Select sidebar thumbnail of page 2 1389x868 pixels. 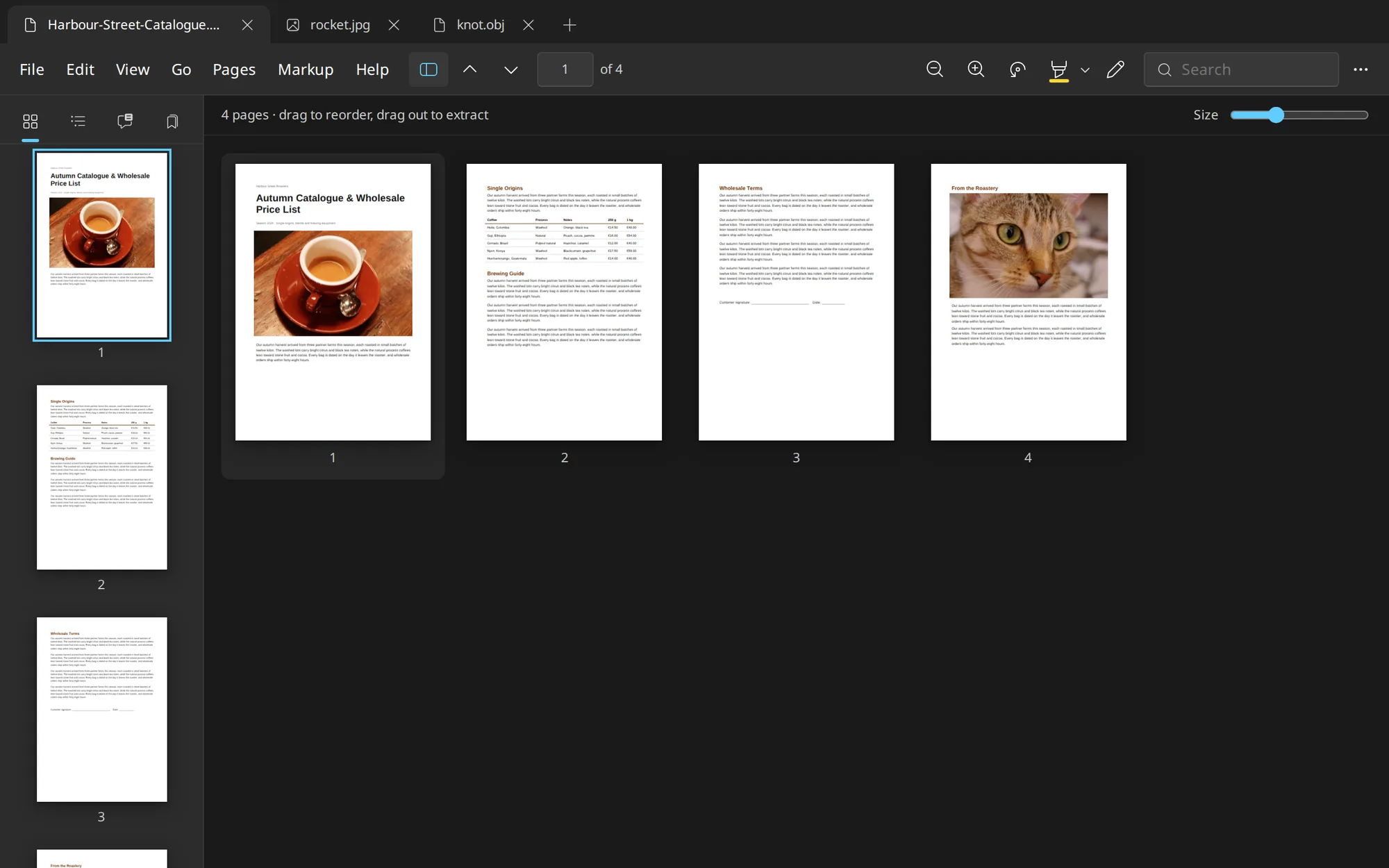pyautogui.click(x=102, y=478)
